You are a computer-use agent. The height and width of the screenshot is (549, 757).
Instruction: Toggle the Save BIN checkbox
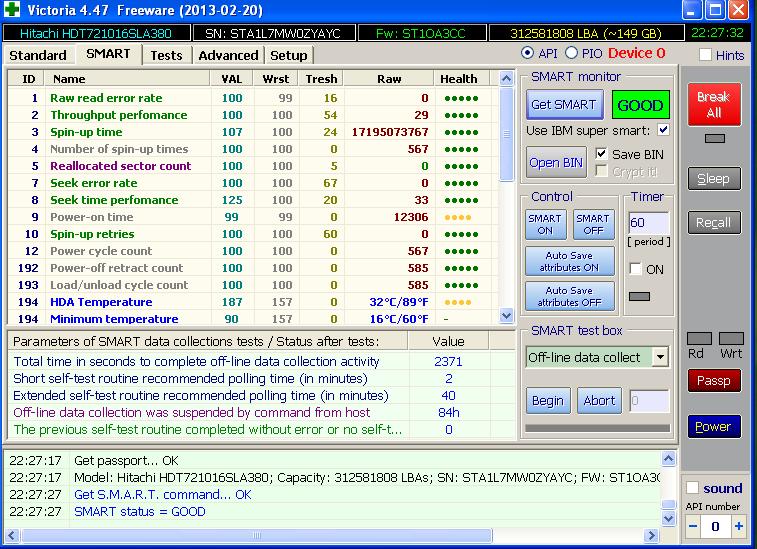[x=601, y=154]
